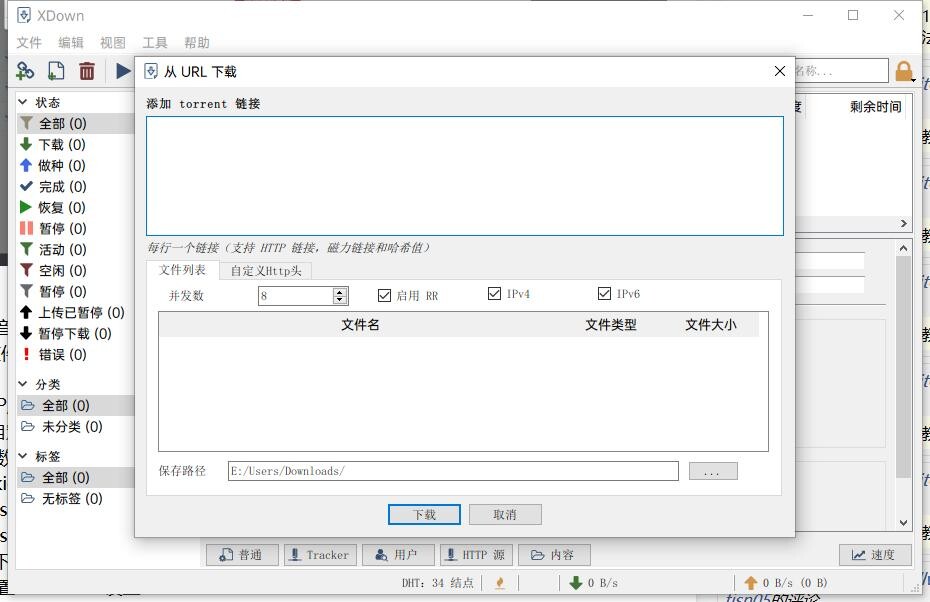
Task: Uncheck the IPv4 checkbox
Action: pos(494,294)
